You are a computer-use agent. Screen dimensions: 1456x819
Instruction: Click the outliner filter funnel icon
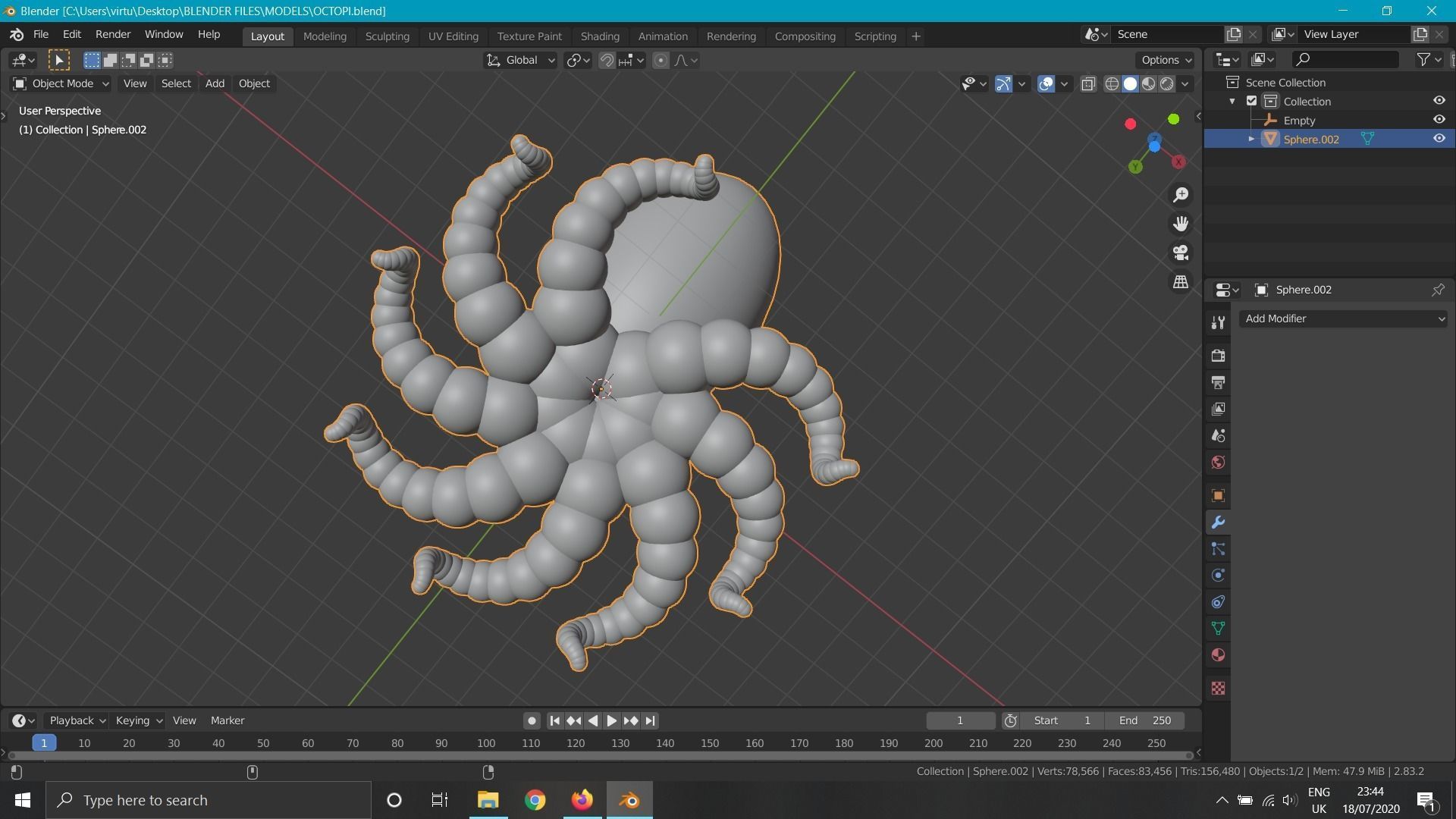coord(1424,59)
